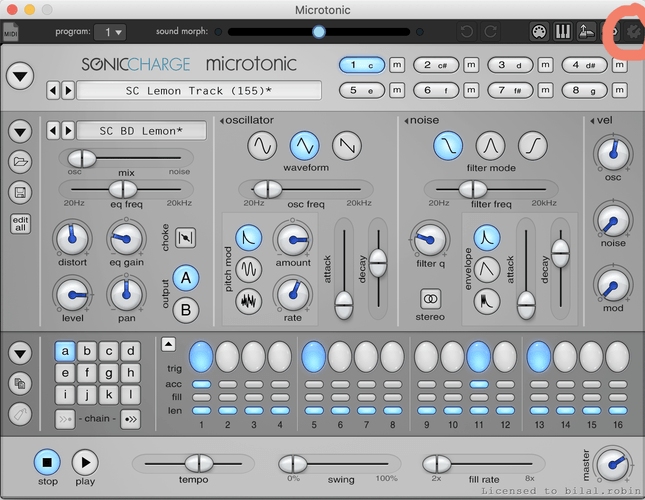Select the sine oscillator waveform
This screenshot has height=500, width=645.
tap(262, 146)
